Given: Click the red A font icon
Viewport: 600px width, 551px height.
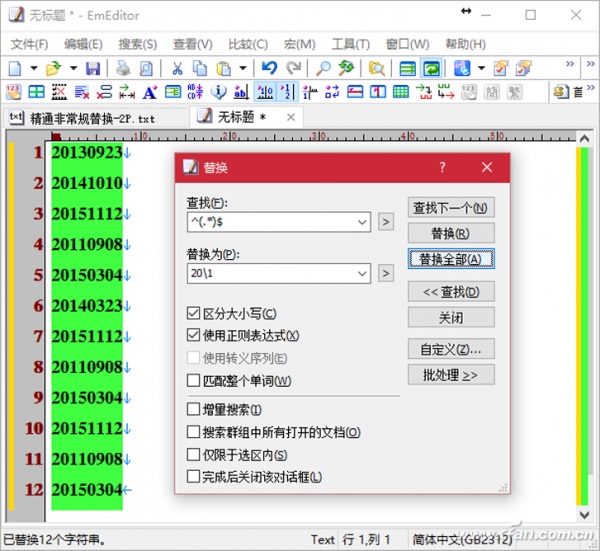Looking at the screenshot, I should [x=150, y=92].
